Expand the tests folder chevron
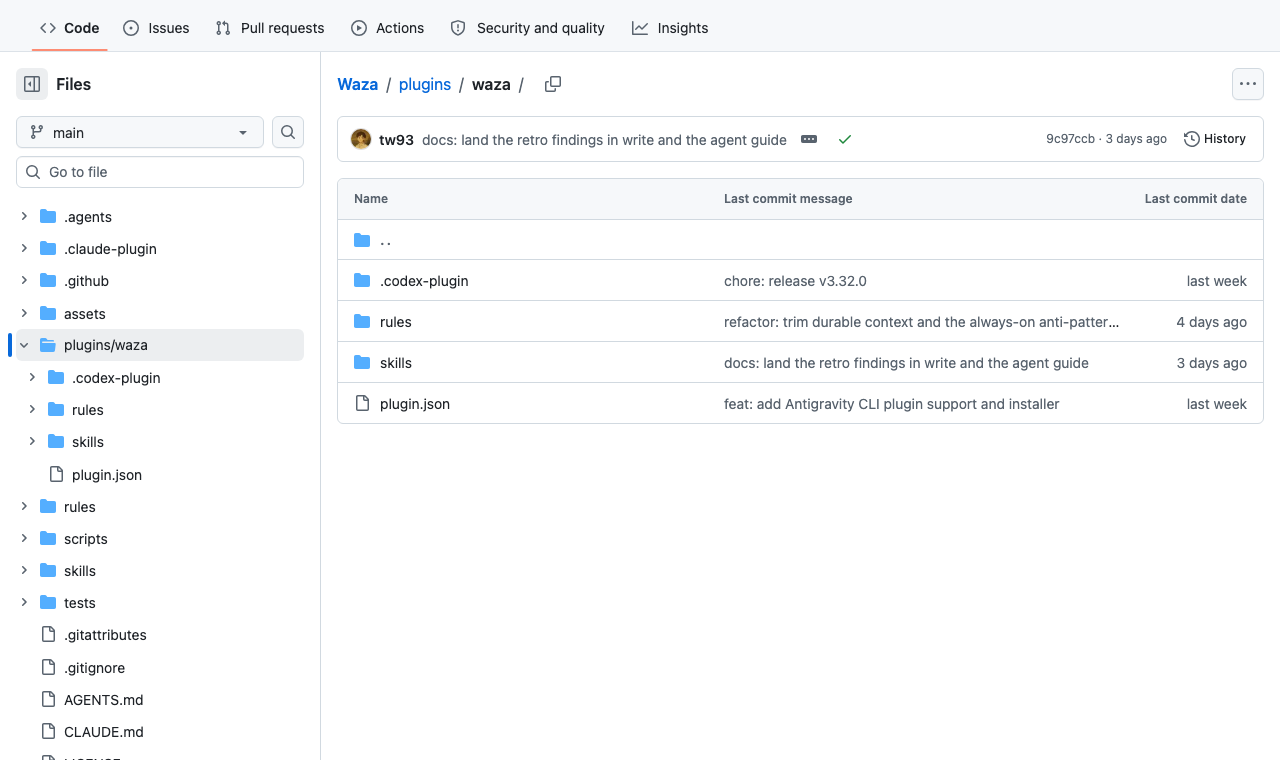The height and width of the screenshot is (760, 1280). [24, 602]
